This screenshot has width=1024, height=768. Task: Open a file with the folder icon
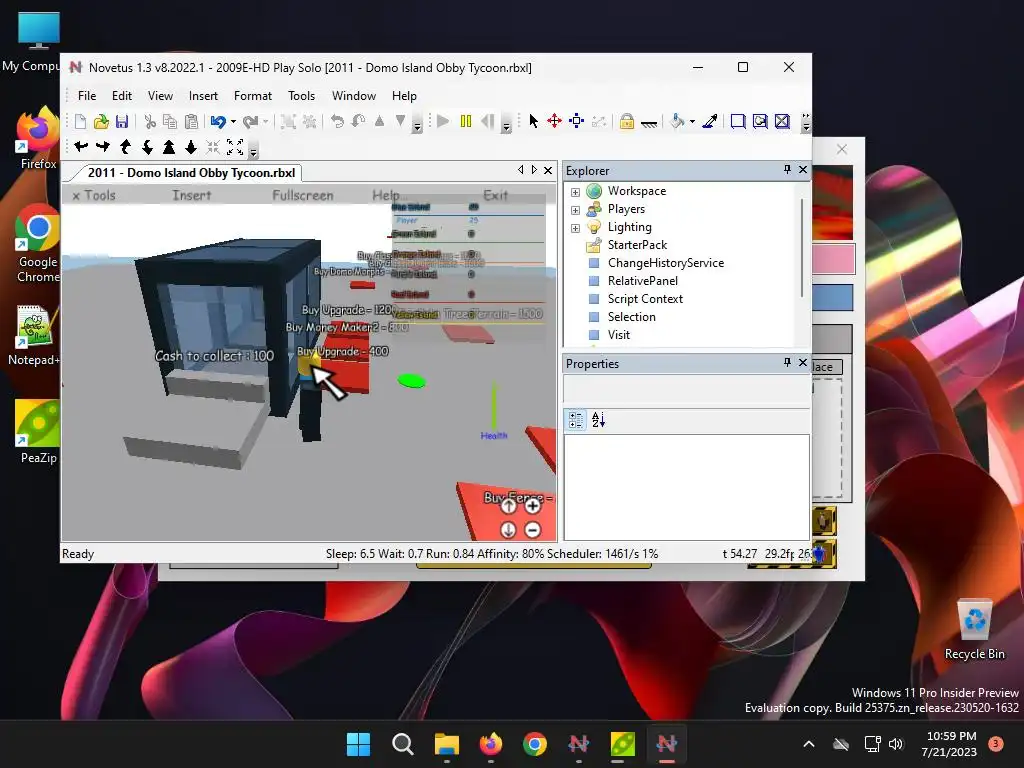tap(101, 121)
